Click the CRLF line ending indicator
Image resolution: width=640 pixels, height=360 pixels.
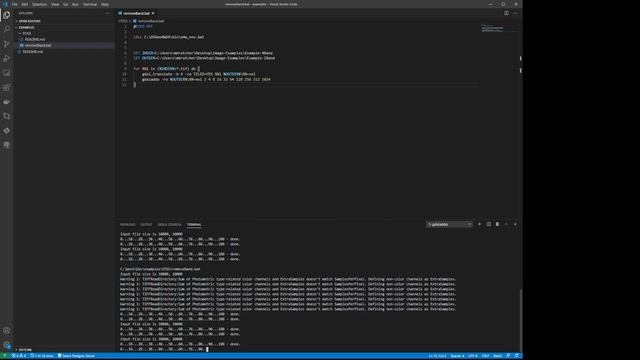[485, 356]
